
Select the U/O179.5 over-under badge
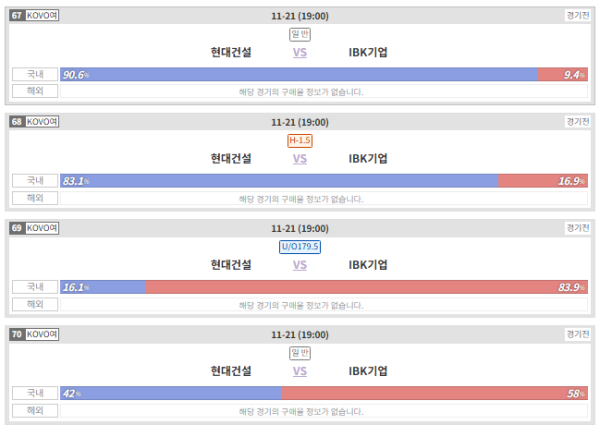click(x=300, y=247)
